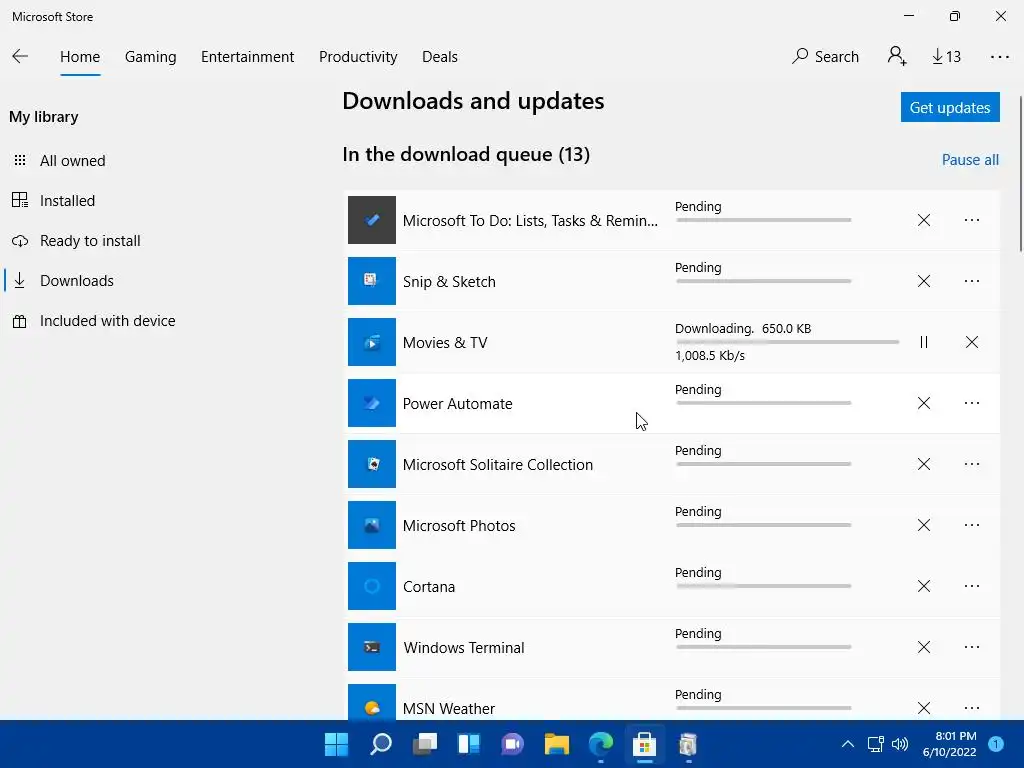
Task: Cancel the Cortana download
Action: click(923, 586)
